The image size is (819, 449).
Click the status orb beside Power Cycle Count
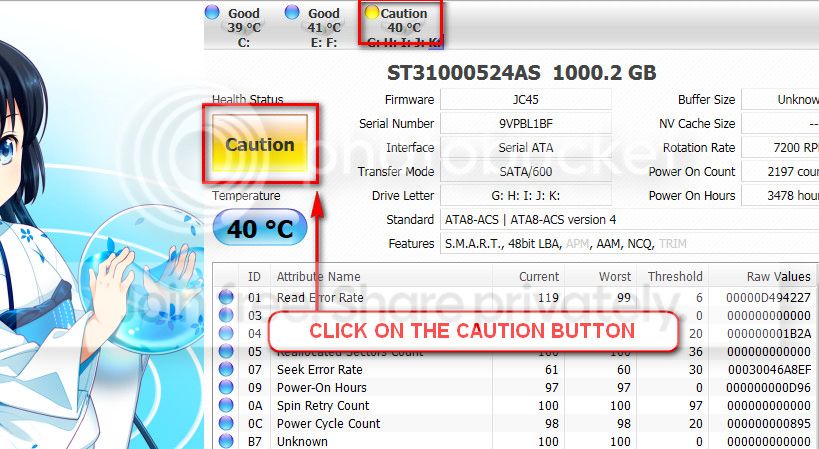tap(226, 423)
